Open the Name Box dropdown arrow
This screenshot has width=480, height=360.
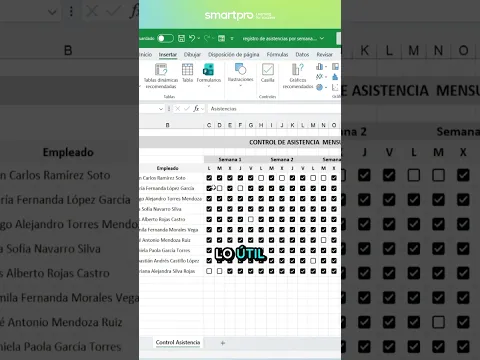coord(161,109)
